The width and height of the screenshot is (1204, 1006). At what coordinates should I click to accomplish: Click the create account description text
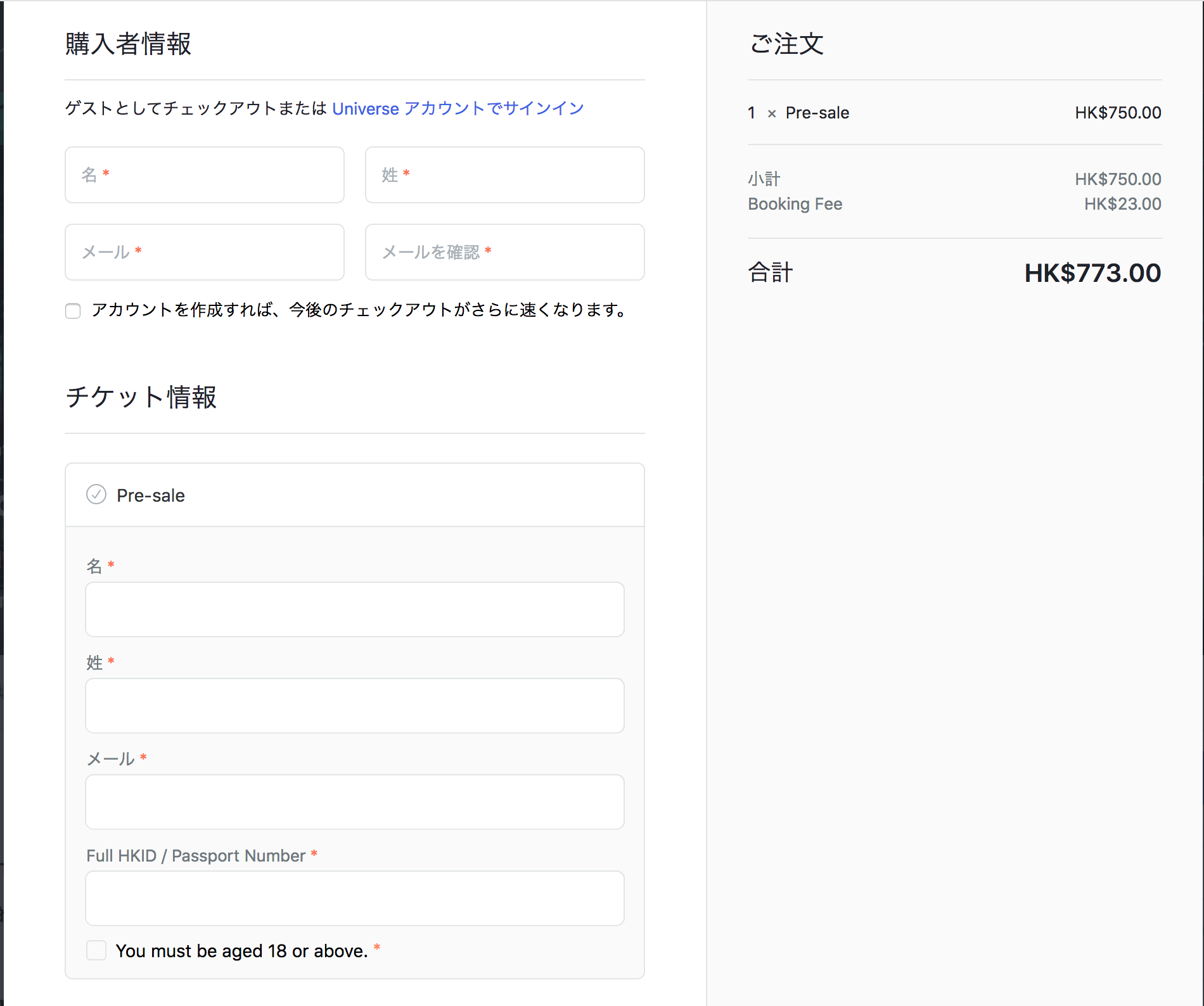click(359, 310)
